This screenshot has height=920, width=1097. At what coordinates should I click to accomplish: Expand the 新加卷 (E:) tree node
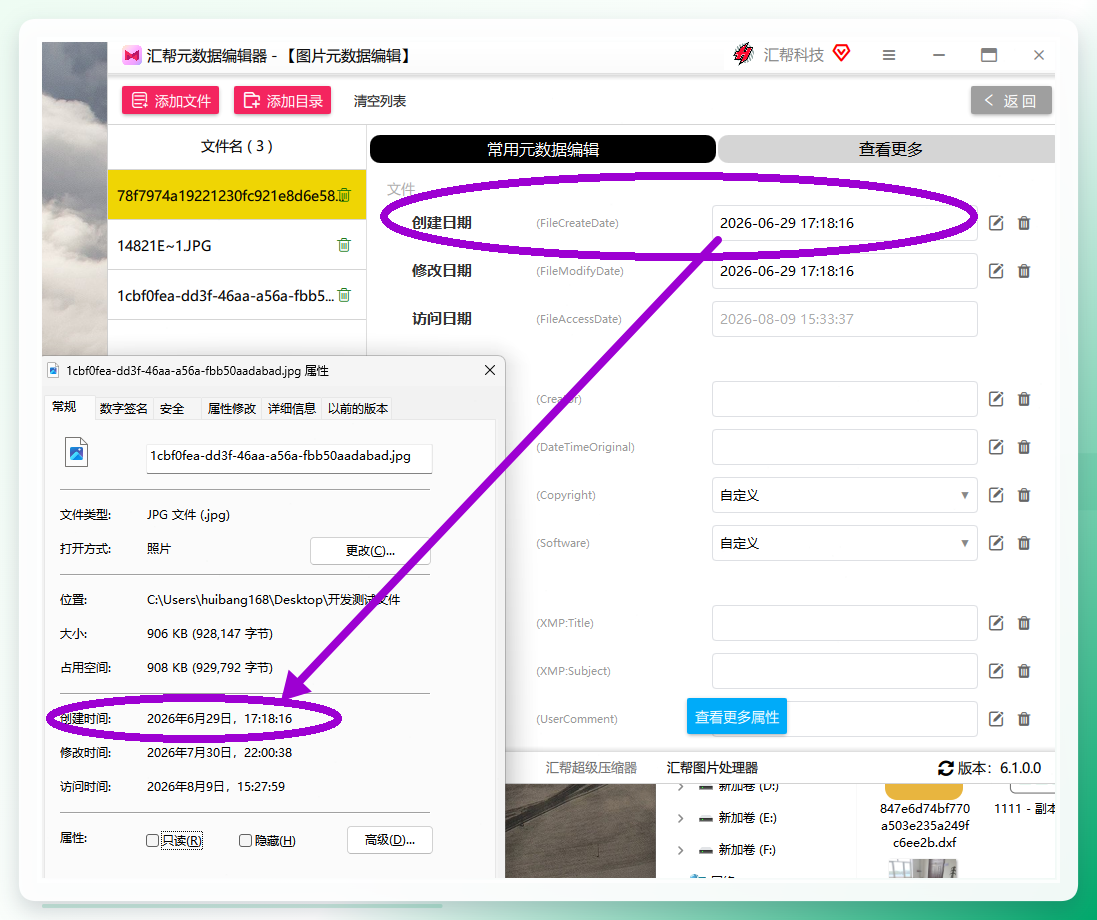point(680,818)
